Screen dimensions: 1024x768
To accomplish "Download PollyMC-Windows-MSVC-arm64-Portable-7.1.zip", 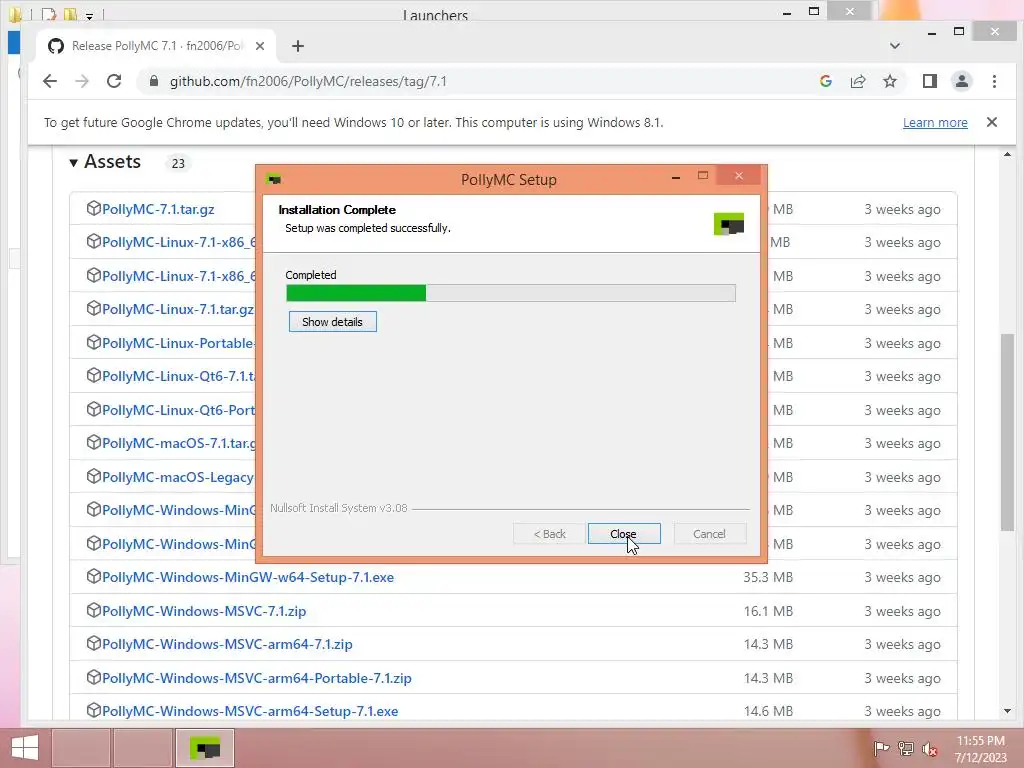I will point(257,678).
